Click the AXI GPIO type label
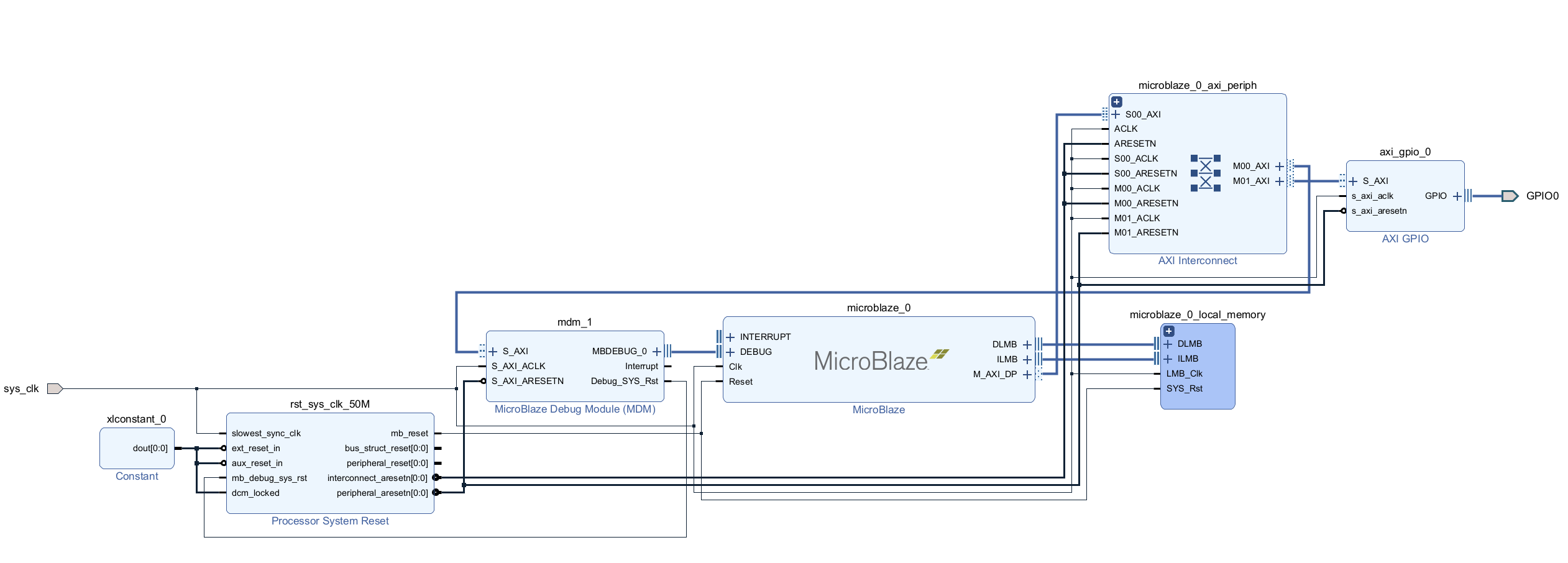Viewport: 1568px width, 563px height. click(1405, 239)
